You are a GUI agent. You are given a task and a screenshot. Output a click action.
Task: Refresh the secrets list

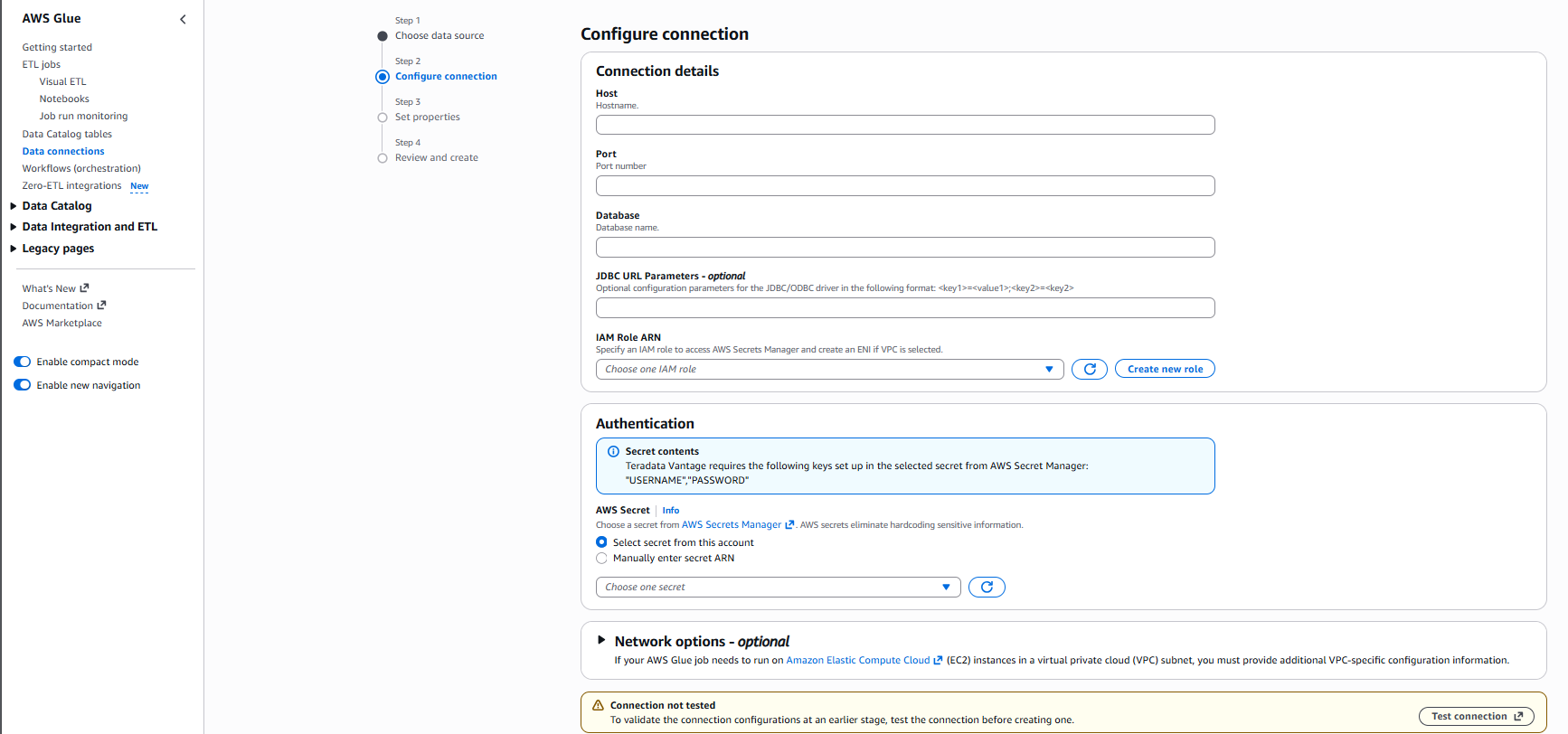pyautogui.click(x=987, y=587)
